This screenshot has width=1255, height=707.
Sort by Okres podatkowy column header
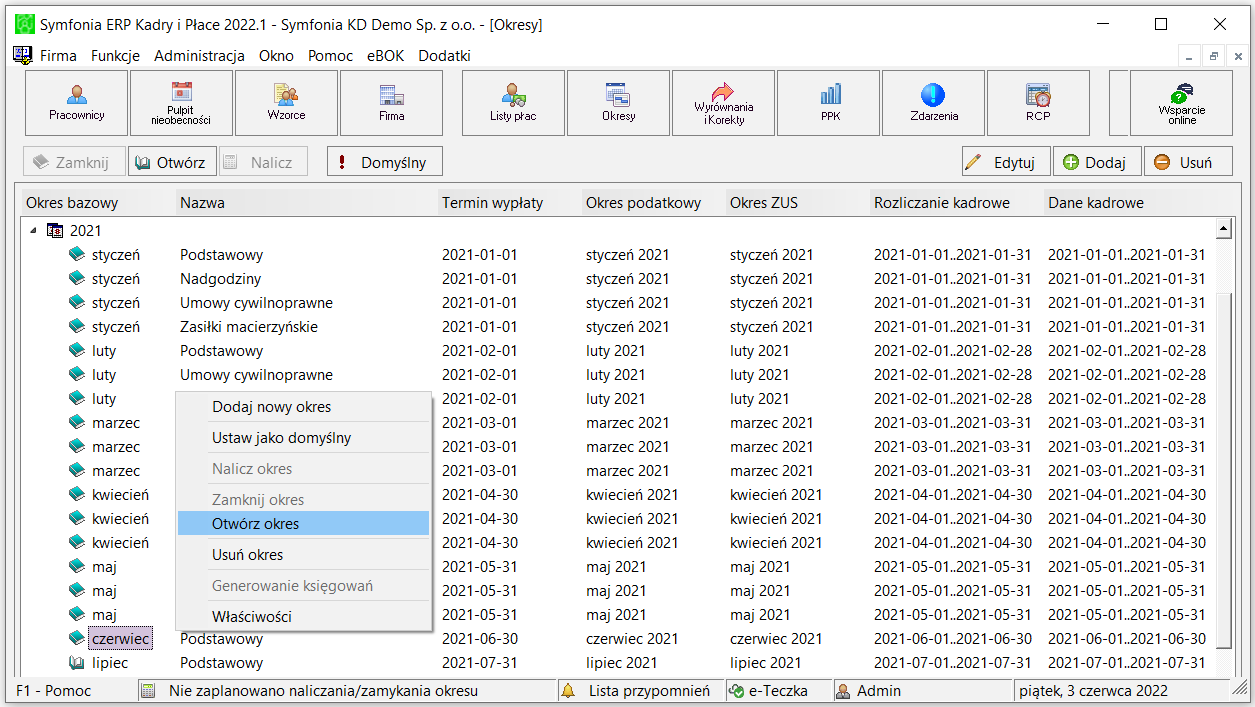[654, 203]
